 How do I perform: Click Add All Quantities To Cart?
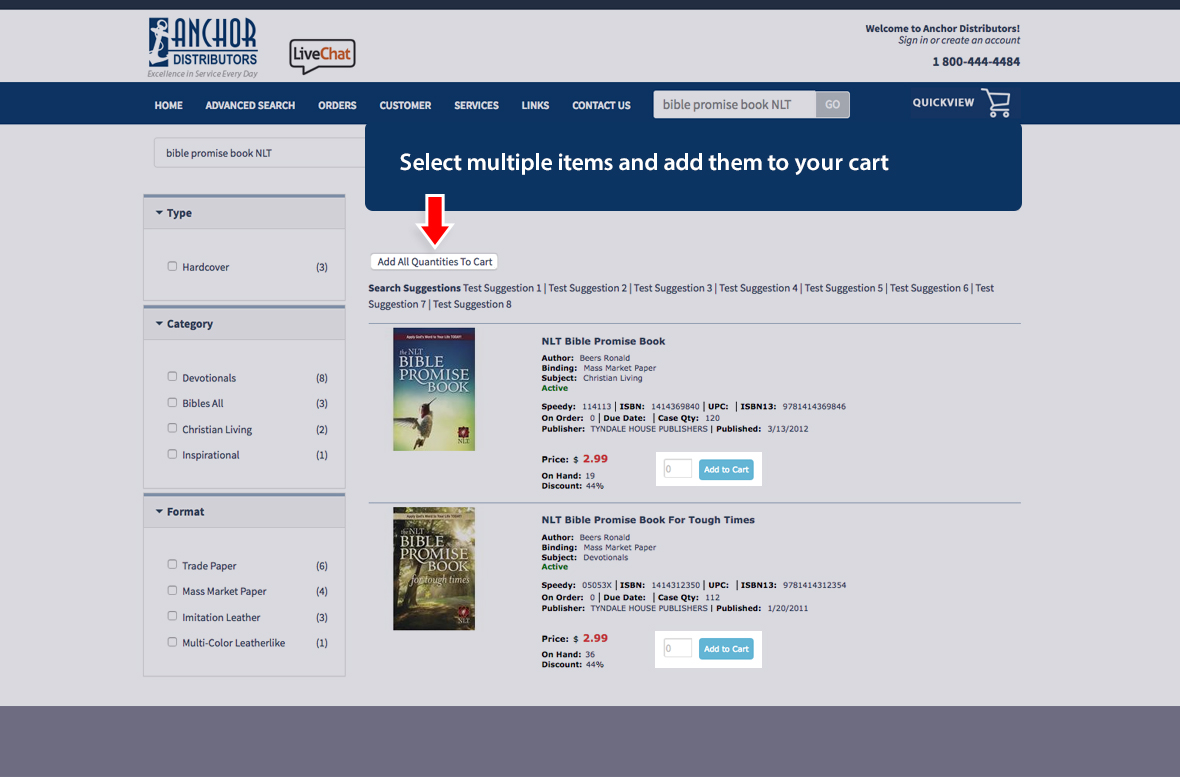click(434, 262)
